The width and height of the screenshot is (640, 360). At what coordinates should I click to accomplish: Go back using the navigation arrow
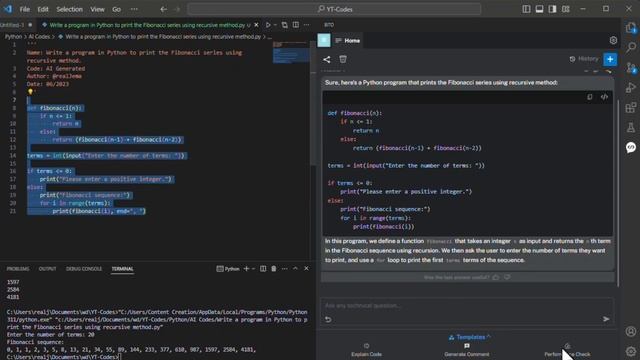(163, 9)
